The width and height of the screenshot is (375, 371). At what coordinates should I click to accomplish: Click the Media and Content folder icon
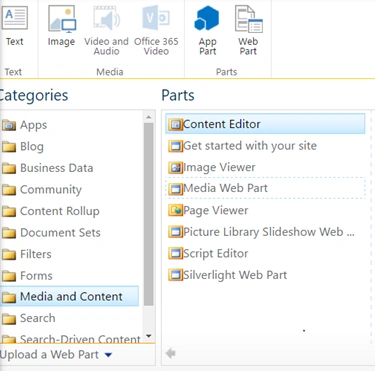tap(9, 297)
